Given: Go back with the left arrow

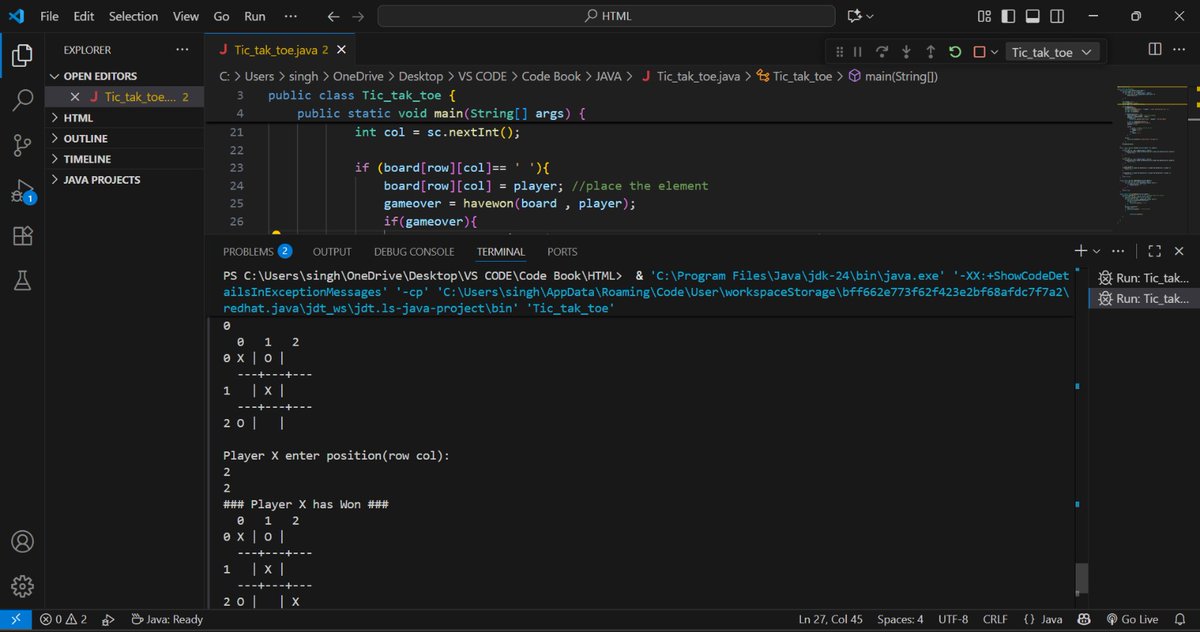Looking at the screenshot, I should pyautogui.click(x=334, y=16).
